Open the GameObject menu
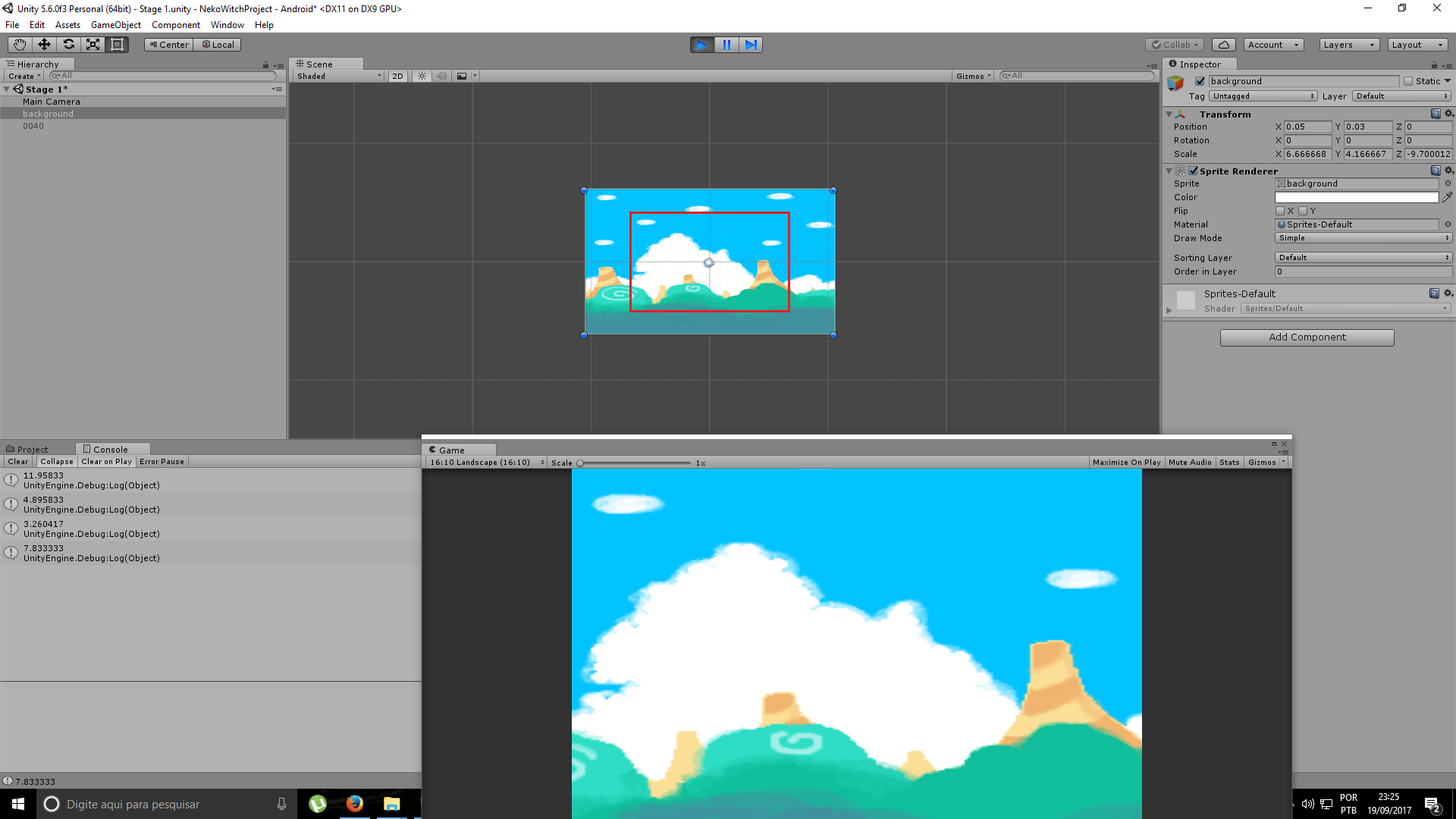The width and height of the screenshot is (1456, 819). pyautogui.click(x=115, y=25)
